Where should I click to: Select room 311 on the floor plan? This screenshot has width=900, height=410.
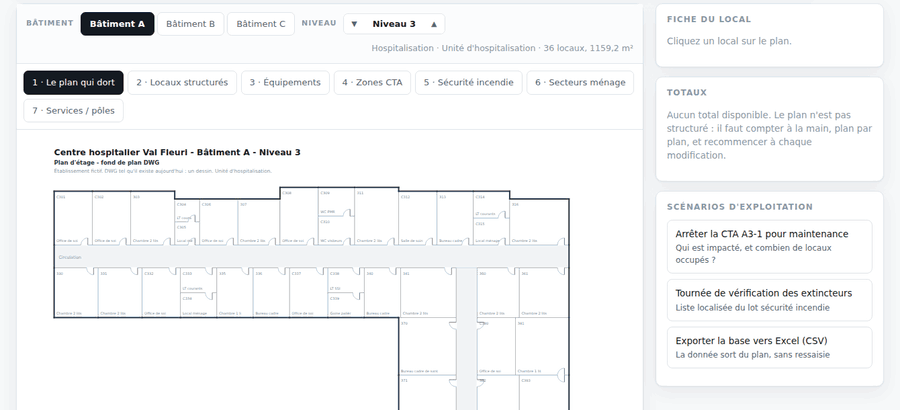tap(377, 216)
